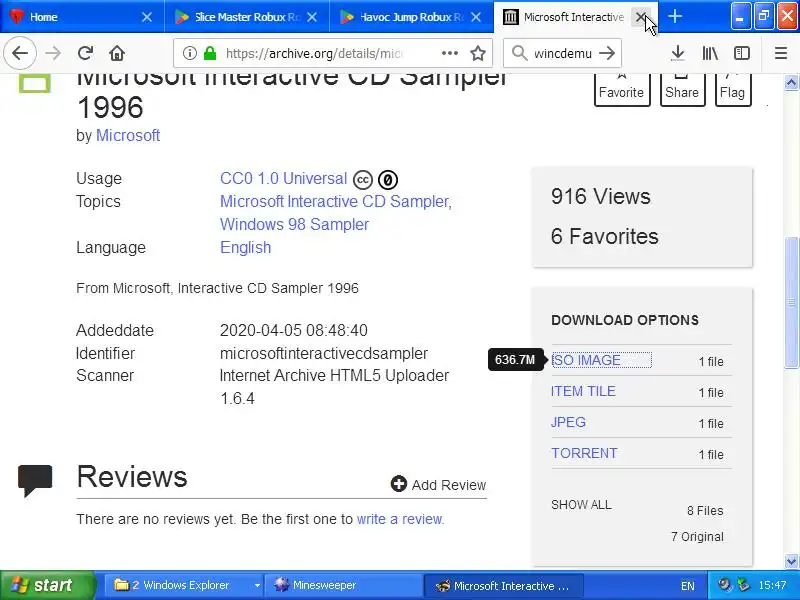Open the Microsoft author link
800x600 pixels.
[128, 135]
